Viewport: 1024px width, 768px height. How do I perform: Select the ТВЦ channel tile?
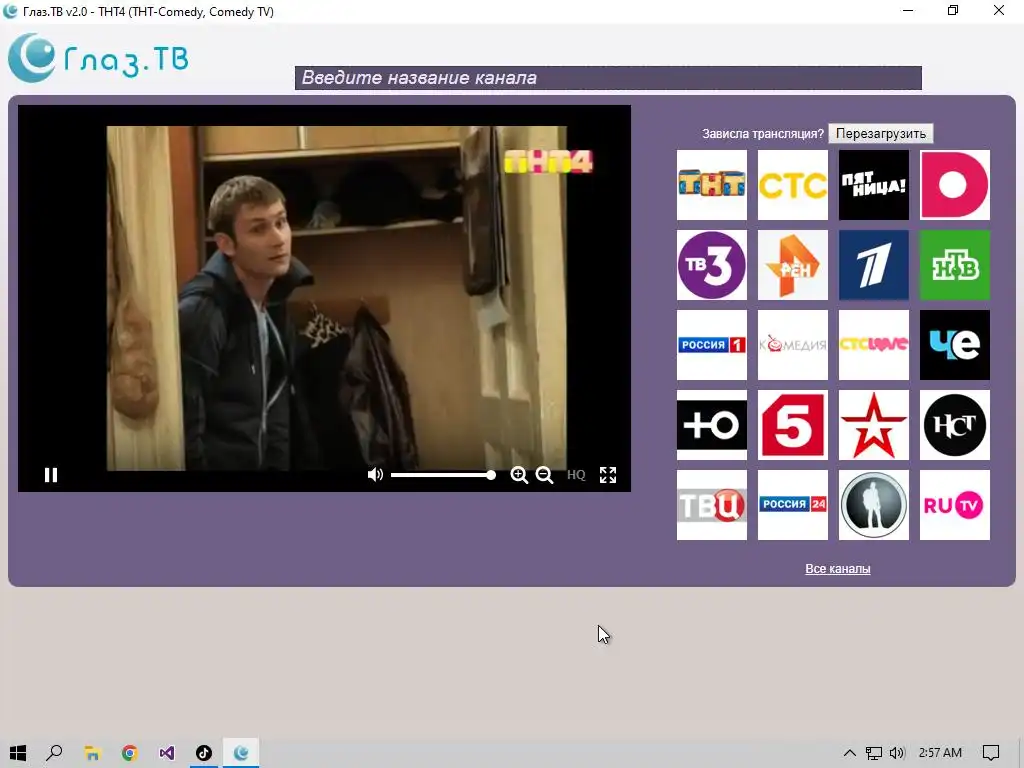point(711,505)
